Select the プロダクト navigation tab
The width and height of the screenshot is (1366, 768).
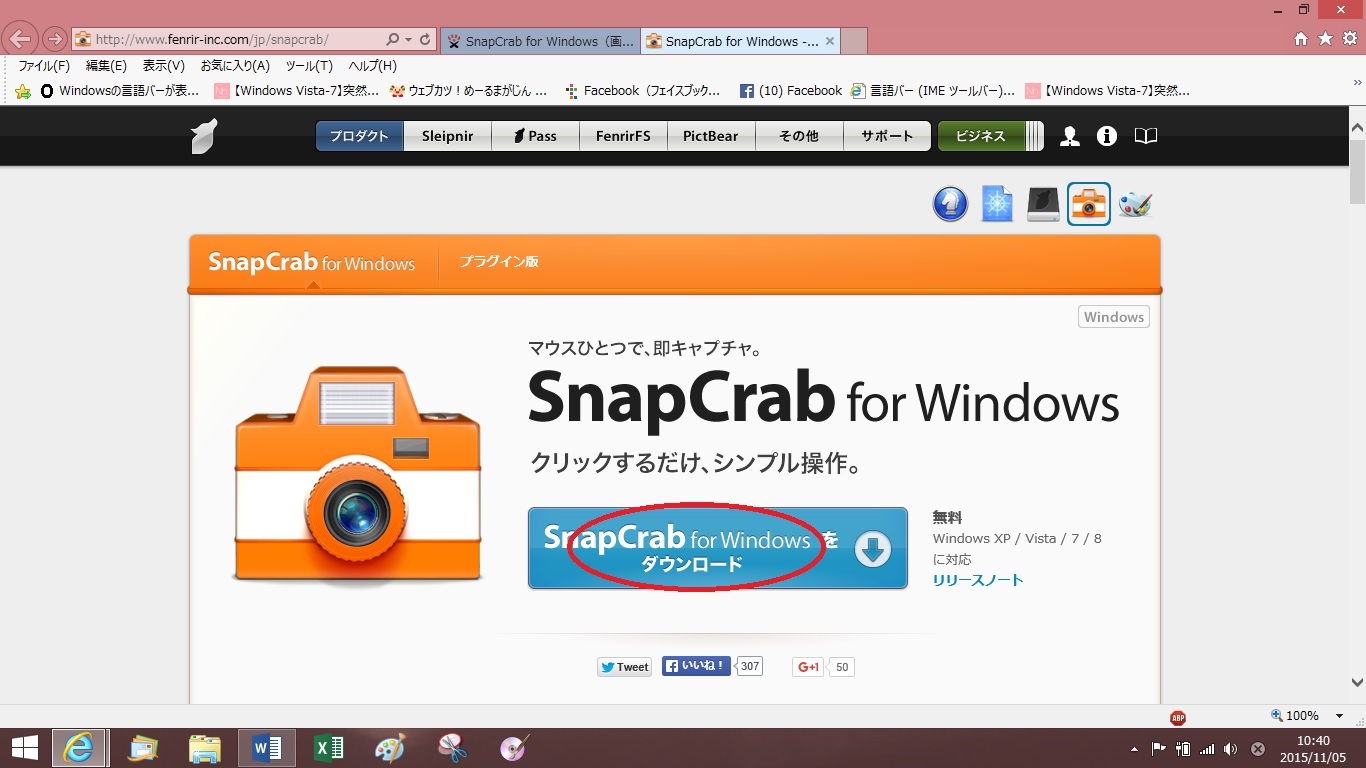point(359,136)
